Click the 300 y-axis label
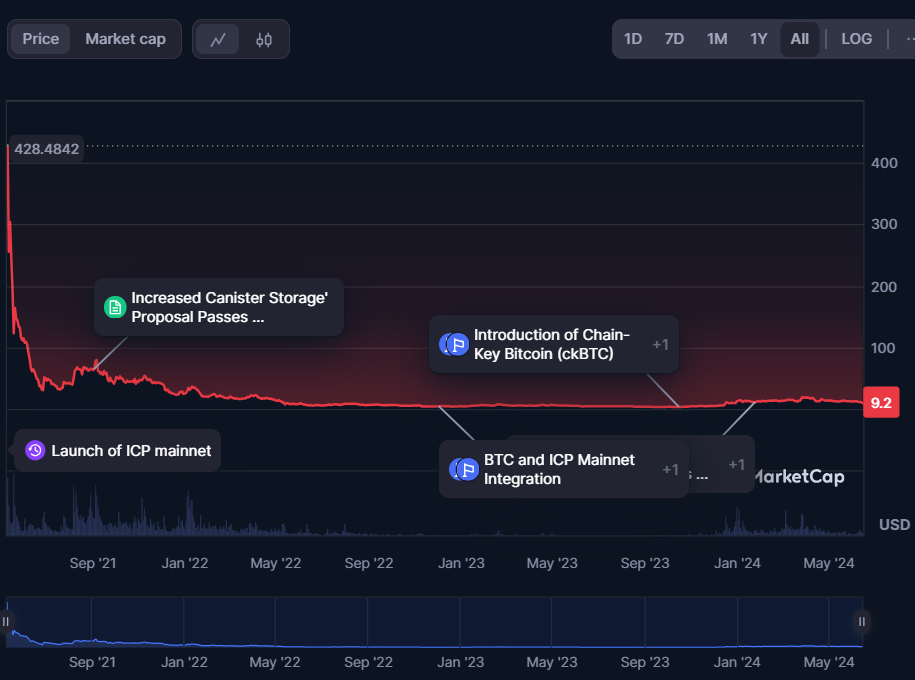 884,224
